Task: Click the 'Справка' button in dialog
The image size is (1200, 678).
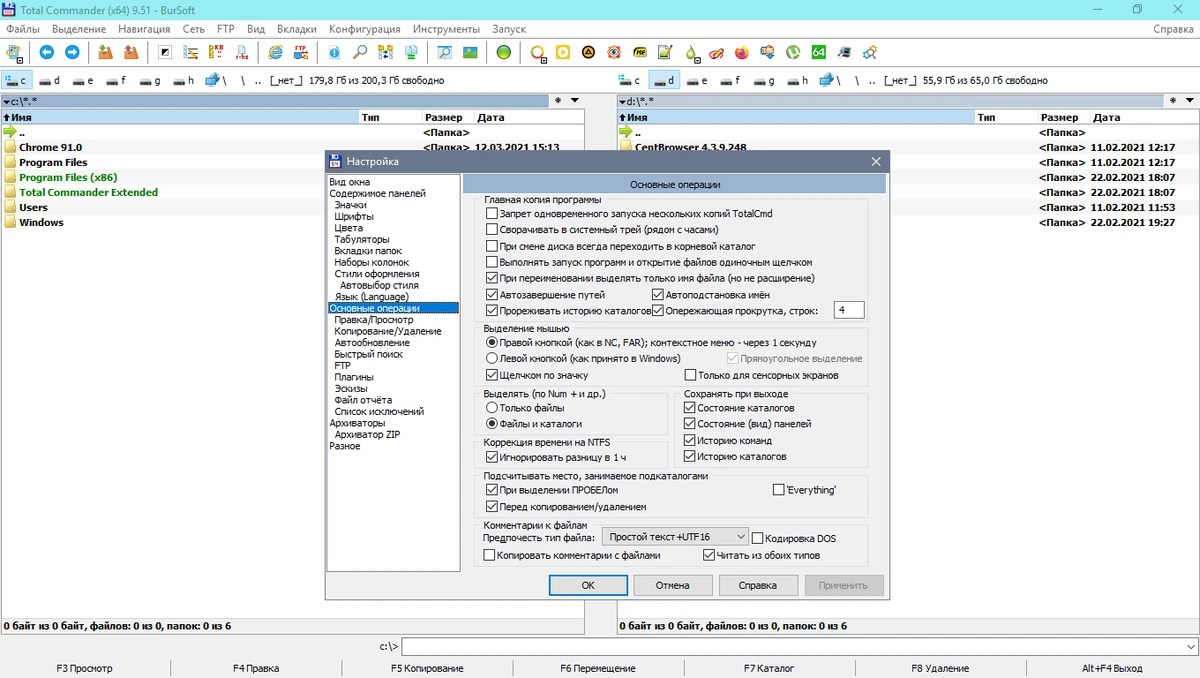Action: coord(757,585)
